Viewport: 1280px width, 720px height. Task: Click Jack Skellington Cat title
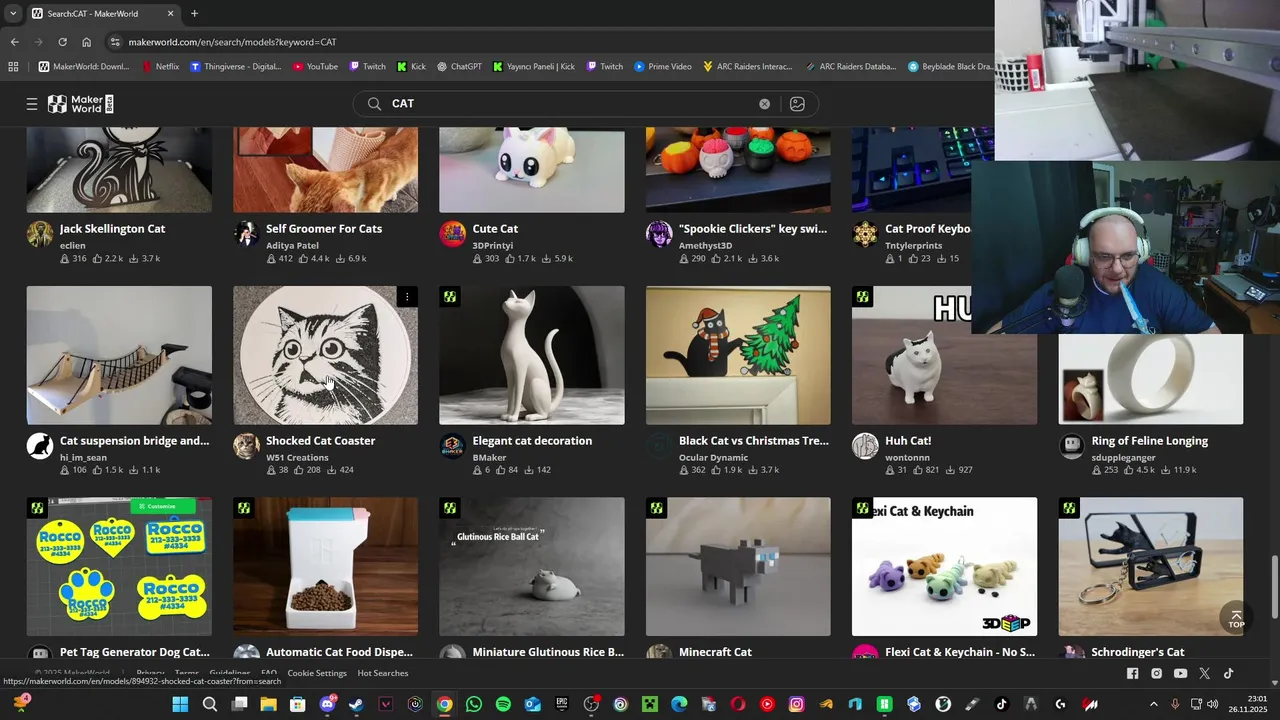click(112, 229)
